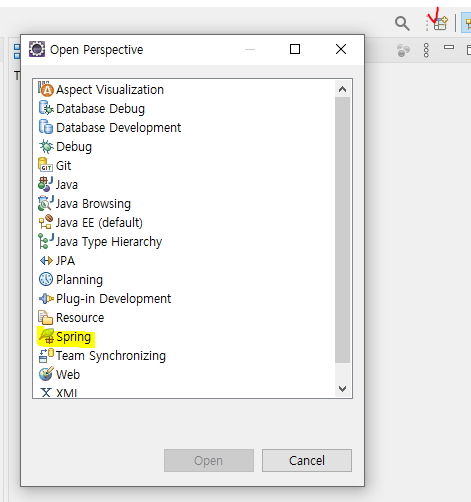Click the Database Development perspective icon

coord(46,127)
